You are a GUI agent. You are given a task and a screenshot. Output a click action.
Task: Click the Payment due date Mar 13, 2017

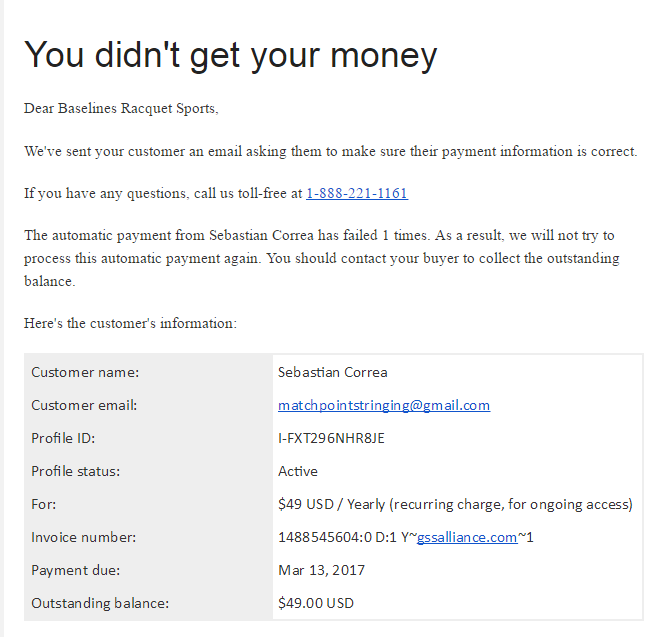tap(321, 570)
